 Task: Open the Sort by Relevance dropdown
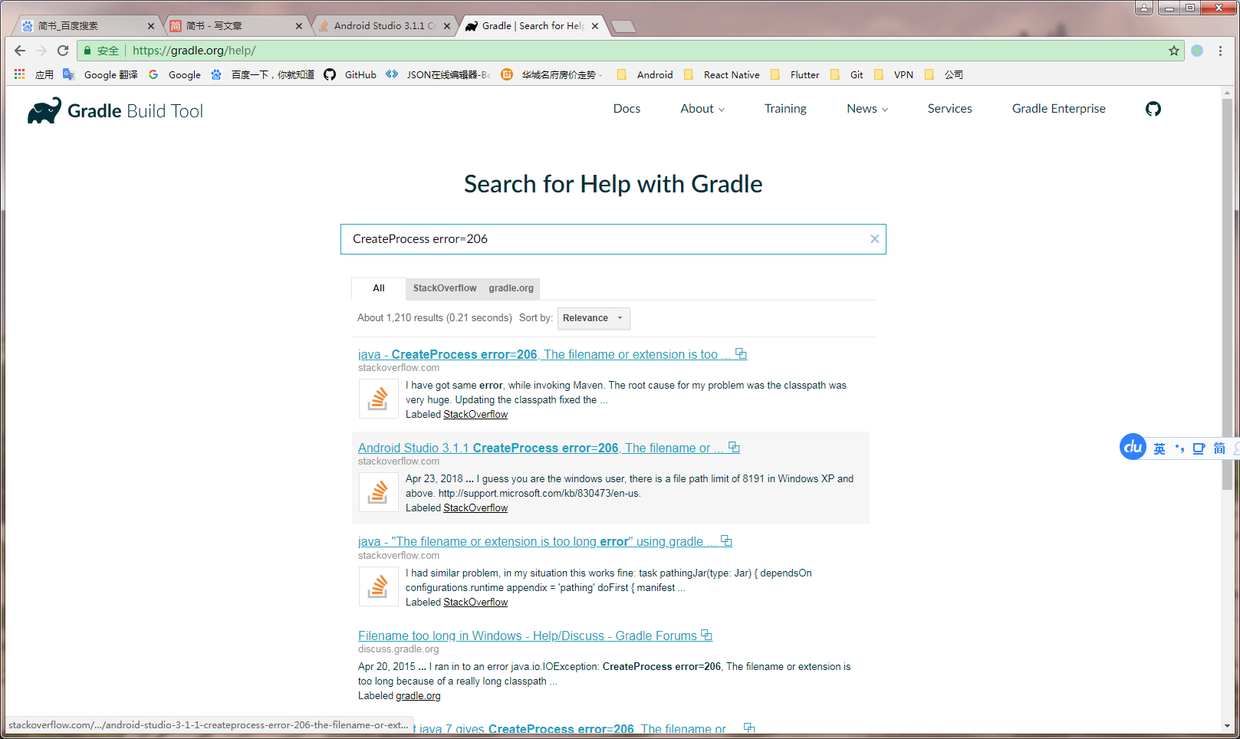click(x=594, y=318)
